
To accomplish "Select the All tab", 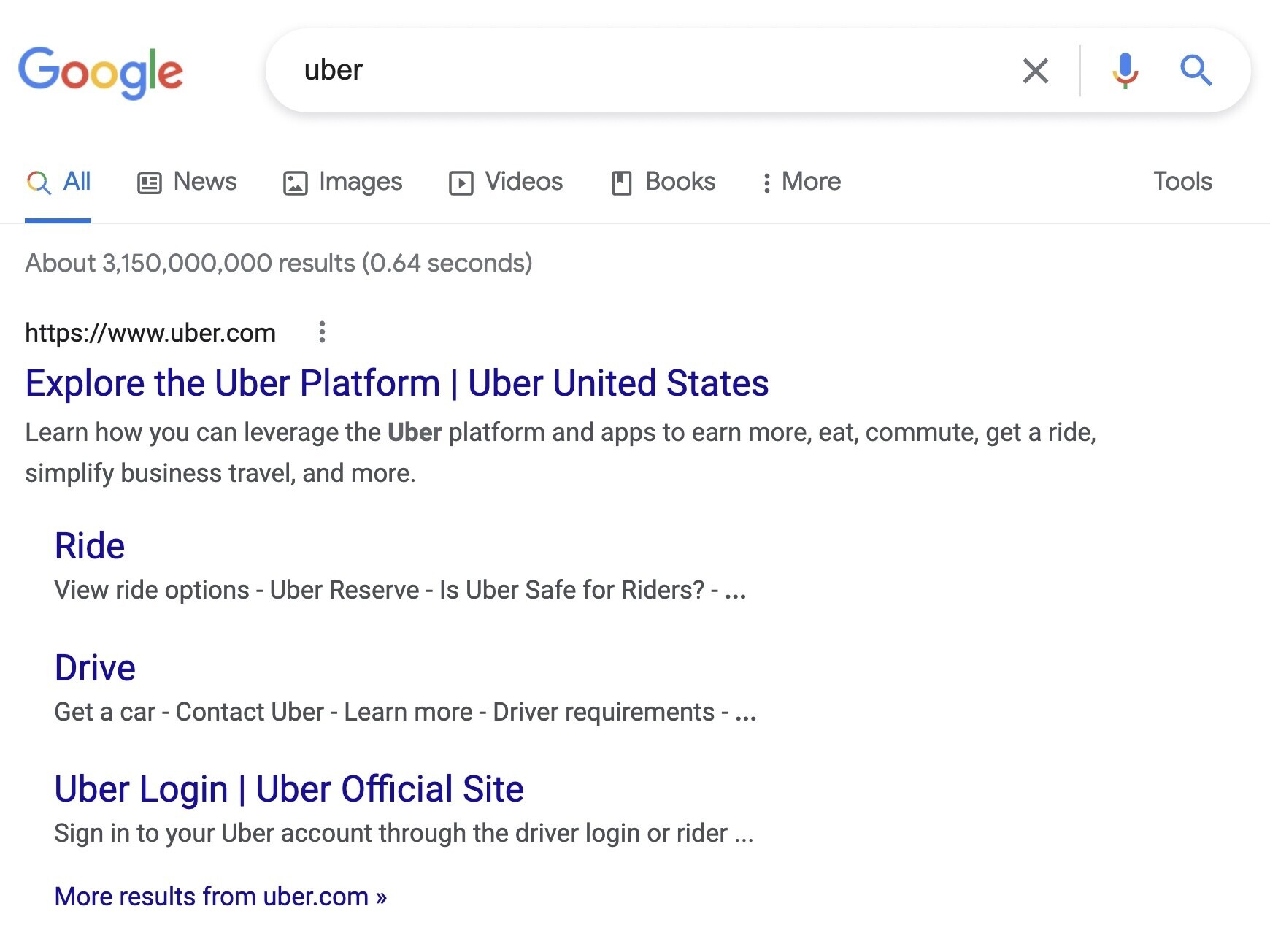I will click(x=58, y=181).
